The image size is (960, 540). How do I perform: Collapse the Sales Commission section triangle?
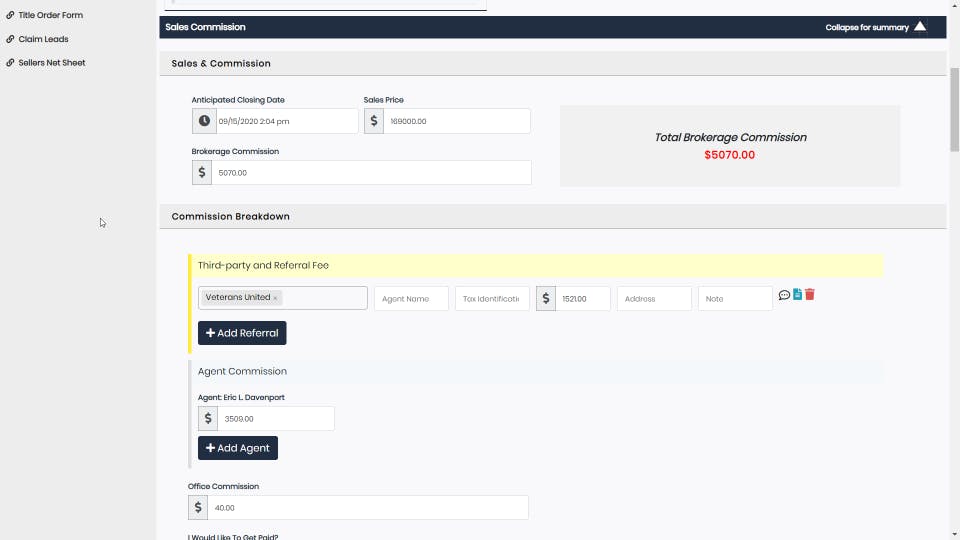click(x=920, y=26)
